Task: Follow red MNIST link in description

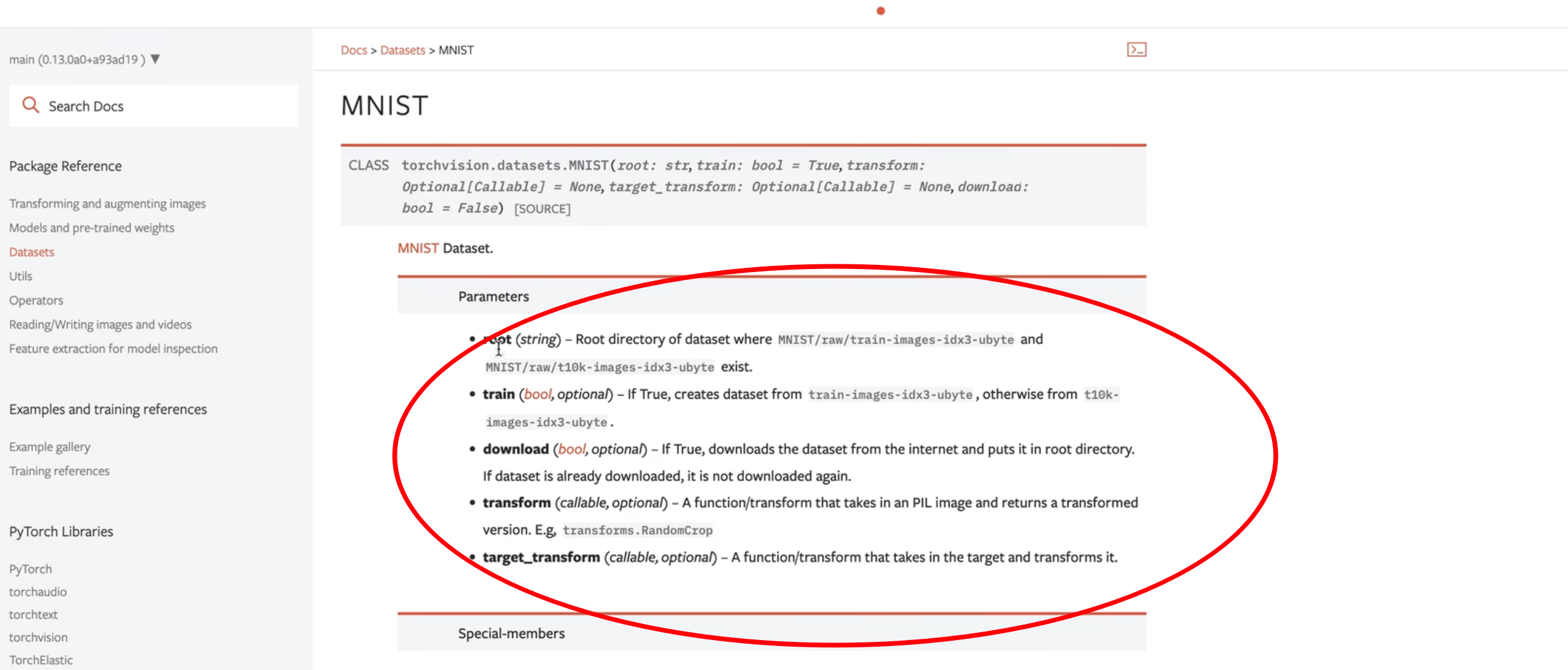Action: pyautogui.click(x=418, y=248)
